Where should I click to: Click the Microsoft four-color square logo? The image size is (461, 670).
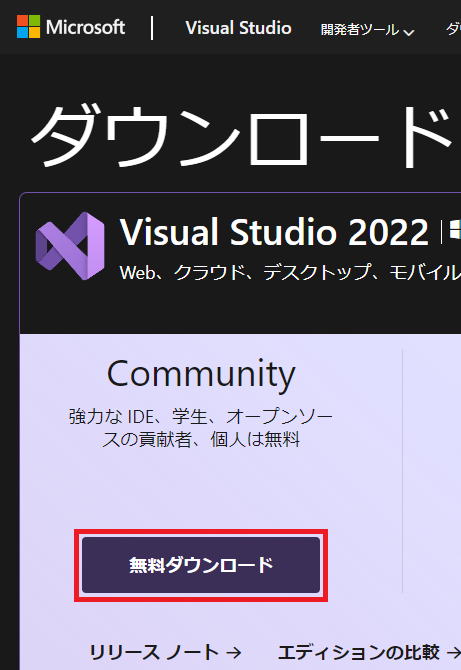pyautogui.click(x=28, y=26)
